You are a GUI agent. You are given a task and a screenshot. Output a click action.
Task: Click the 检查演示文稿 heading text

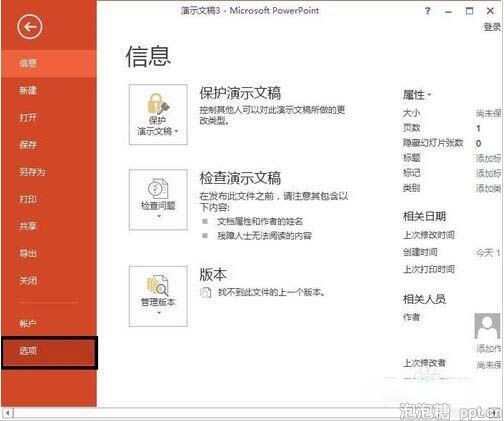(240, 178)
